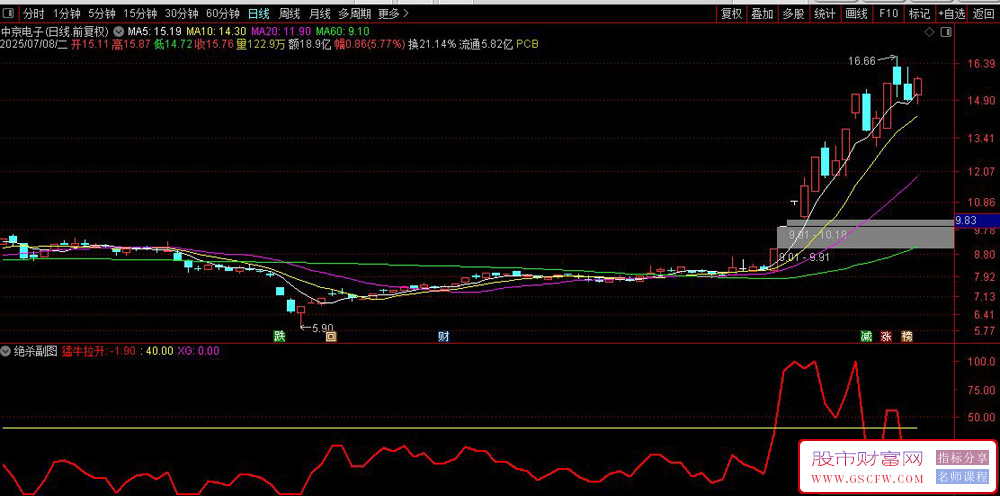Screen dimensions: 1000x496
Task: Switch to the 15分钟 period tab
Action: (140, 13)
